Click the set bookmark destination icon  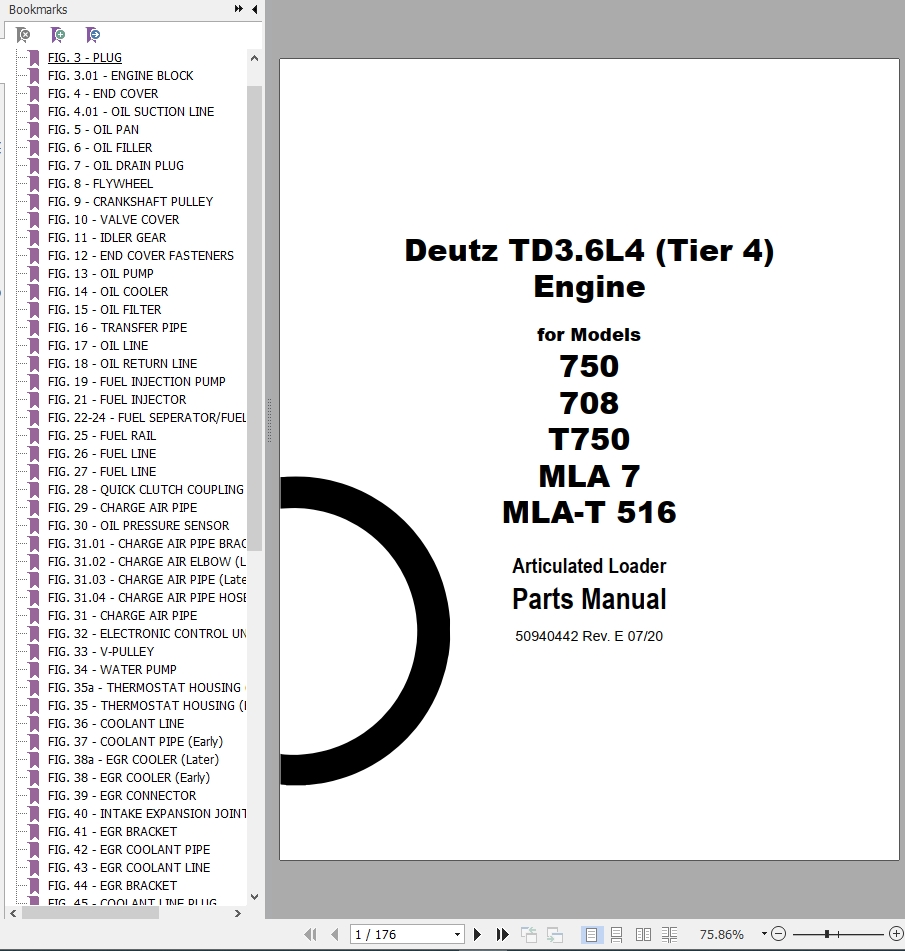coord(93,35)
